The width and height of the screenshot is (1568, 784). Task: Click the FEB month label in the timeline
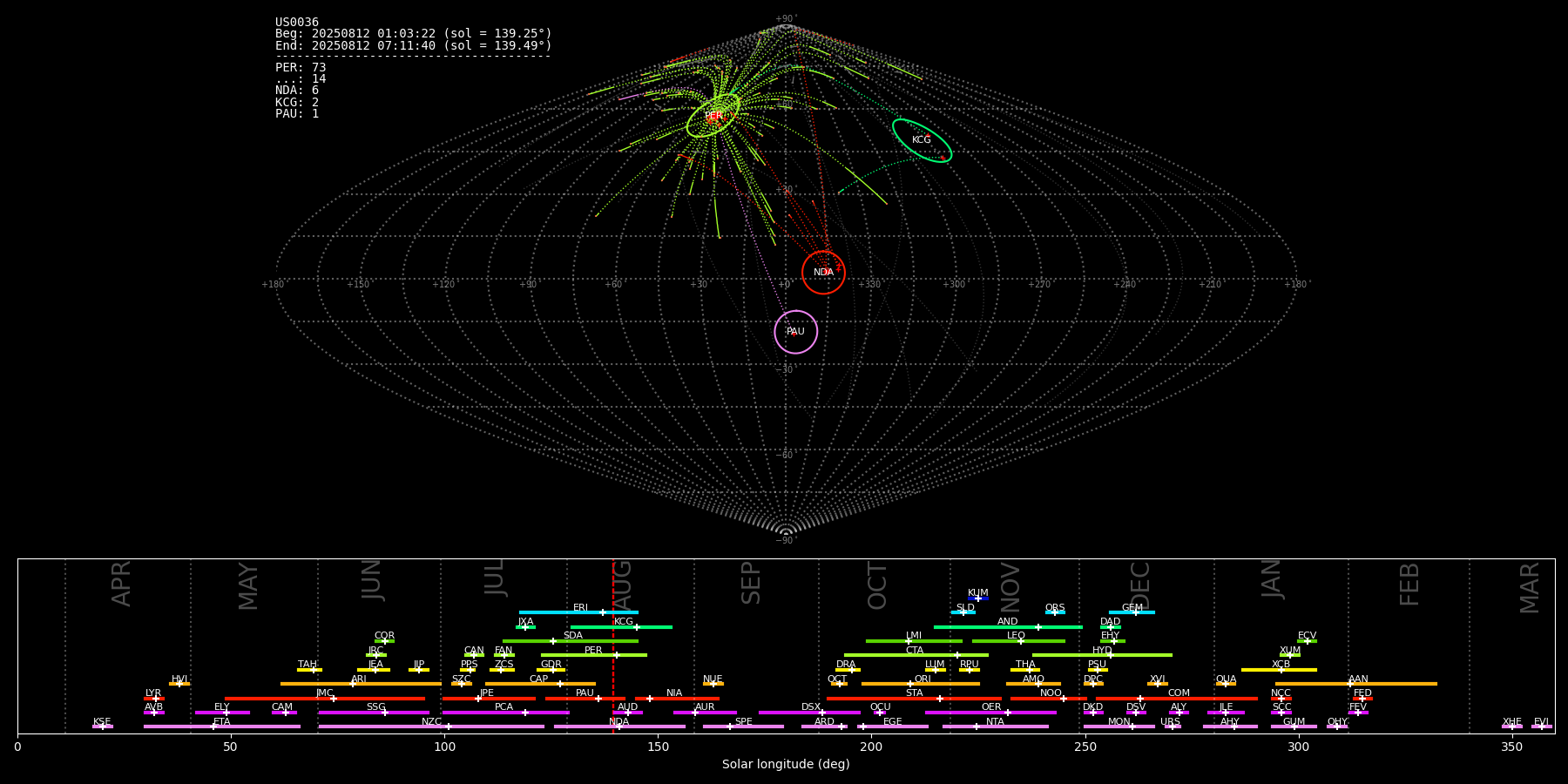1409,584
